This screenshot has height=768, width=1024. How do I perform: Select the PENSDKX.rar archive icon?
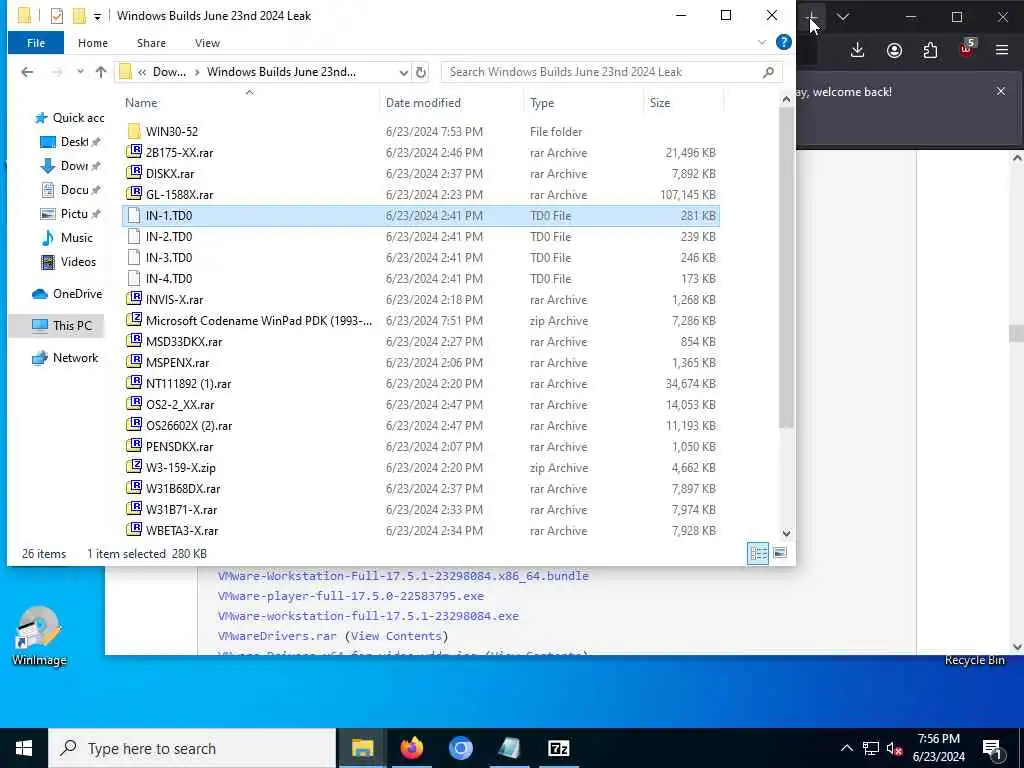tap(134, 446)
